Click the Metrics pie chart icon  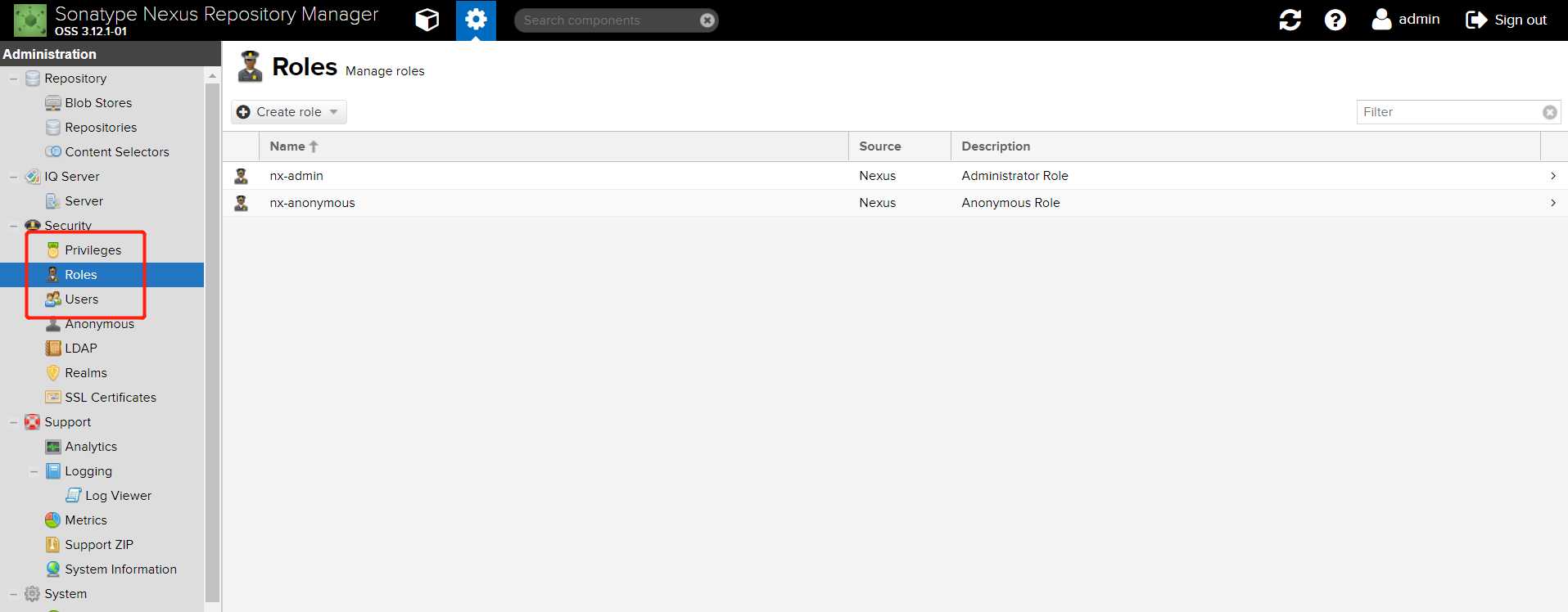pos(53,520)
